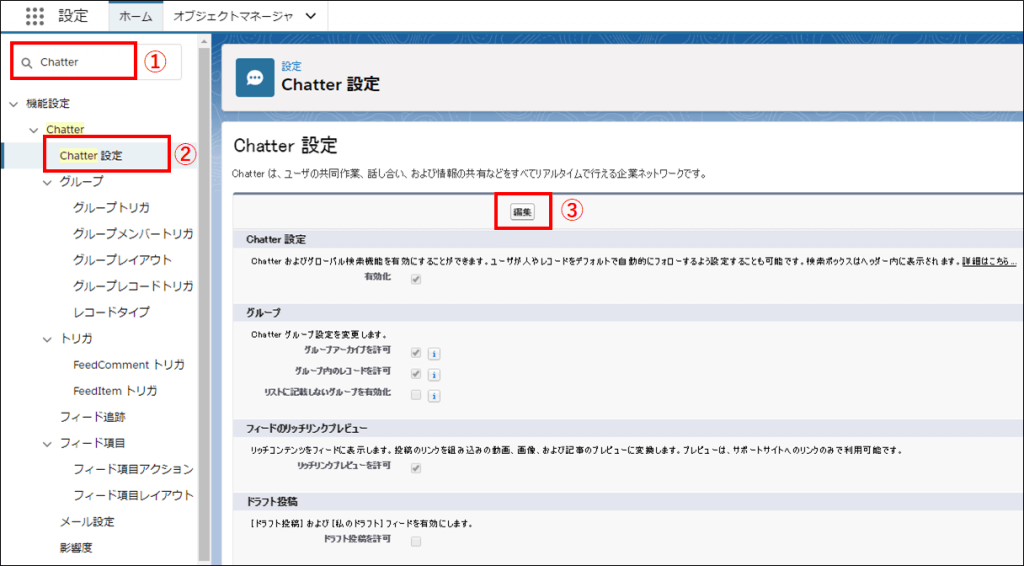1024x566 pixels.
Task: Follow the 詳細はこちら link
Action: (x=989, y=261)
